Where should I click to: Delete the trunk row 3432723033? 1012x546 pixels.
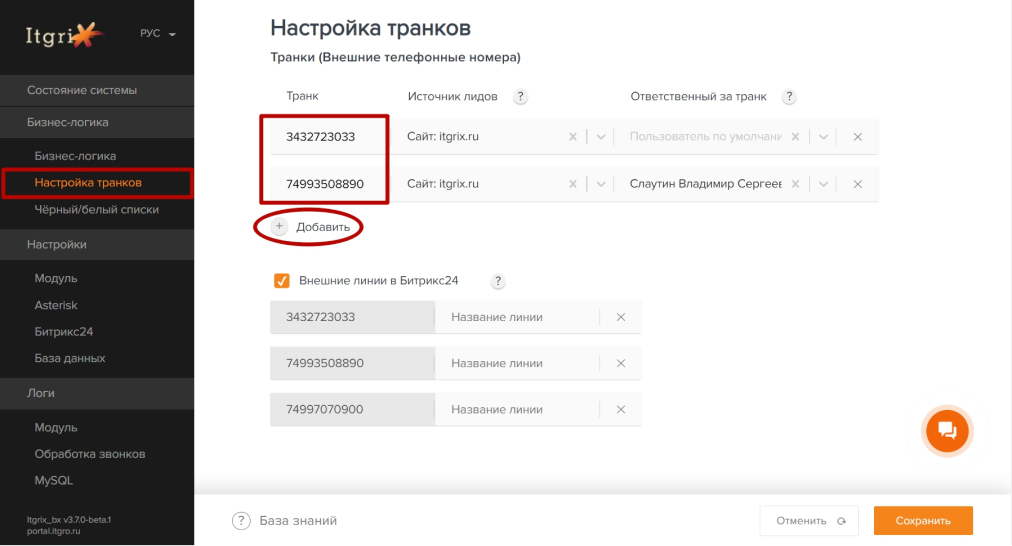click(x=857, y=137)
